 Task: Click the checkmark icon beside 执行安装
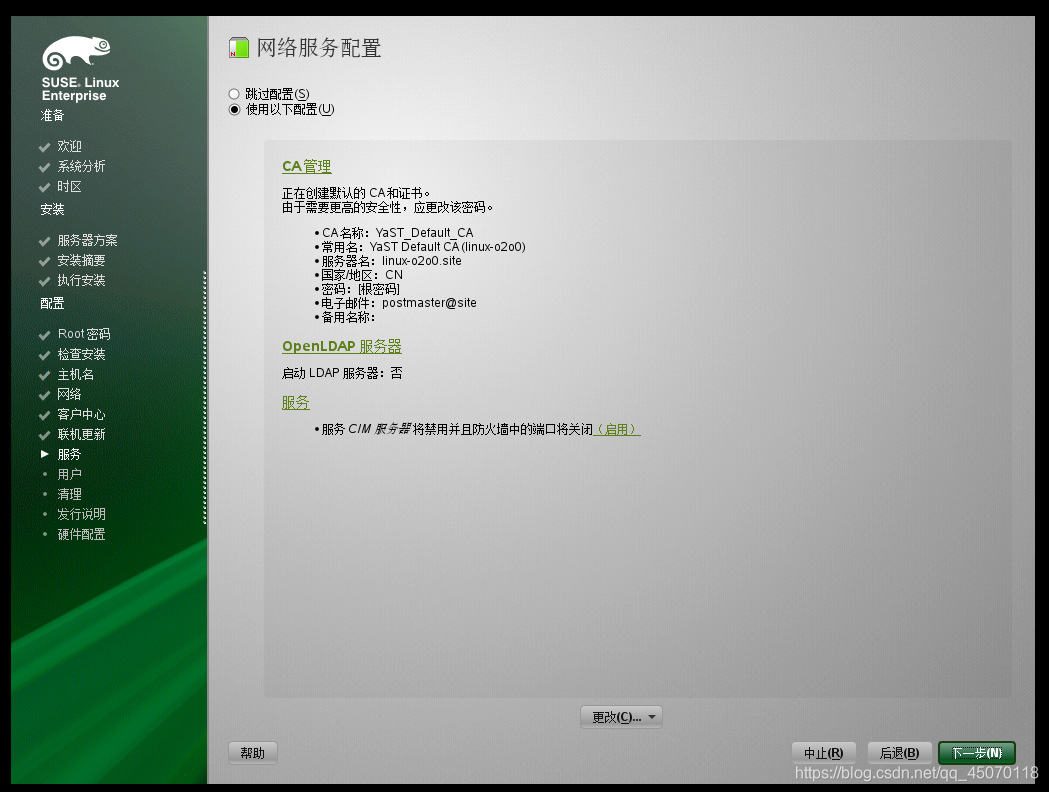[45, 281]
